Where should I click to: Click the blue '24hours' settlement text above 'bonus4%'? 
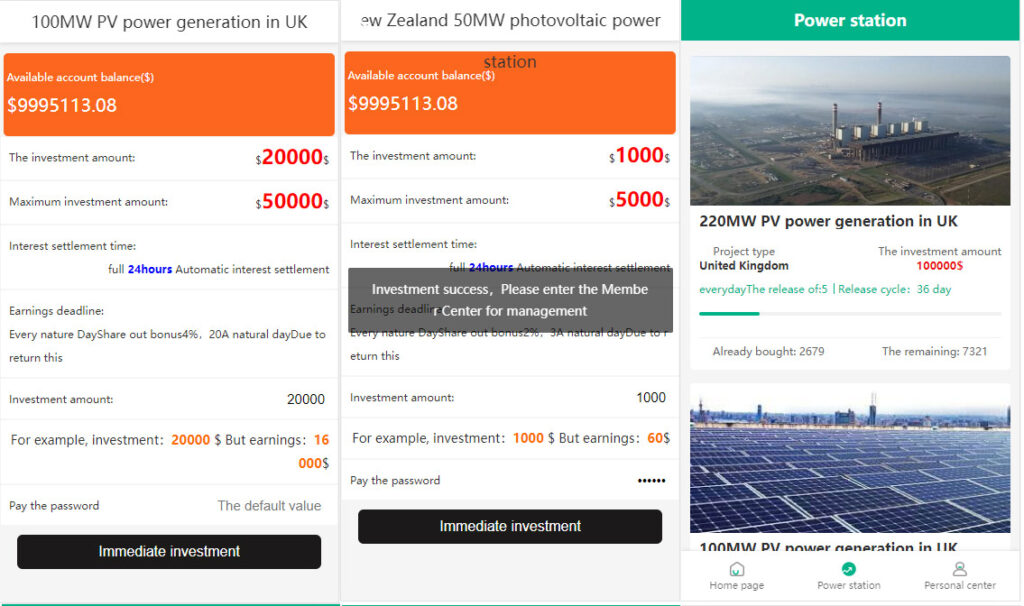[150, 269]
